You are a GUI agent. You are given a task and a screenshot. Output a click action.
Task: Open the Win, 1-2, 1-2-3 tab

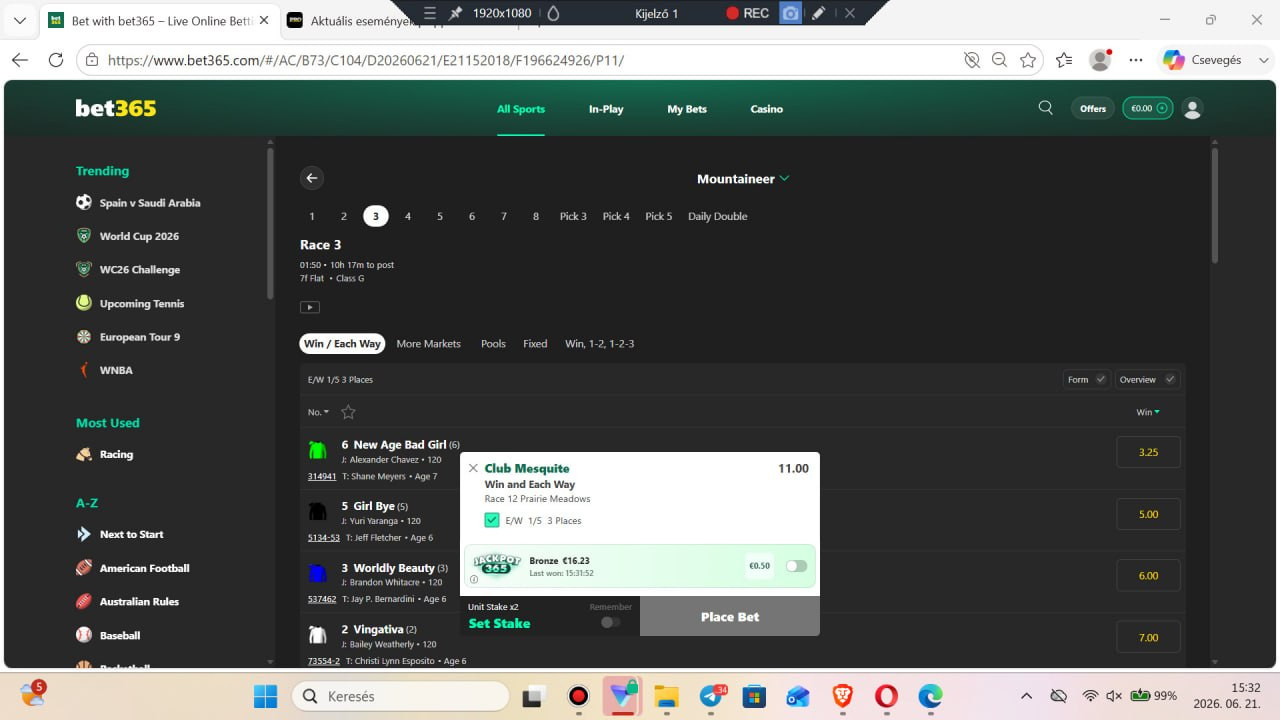tap(600, 344)
